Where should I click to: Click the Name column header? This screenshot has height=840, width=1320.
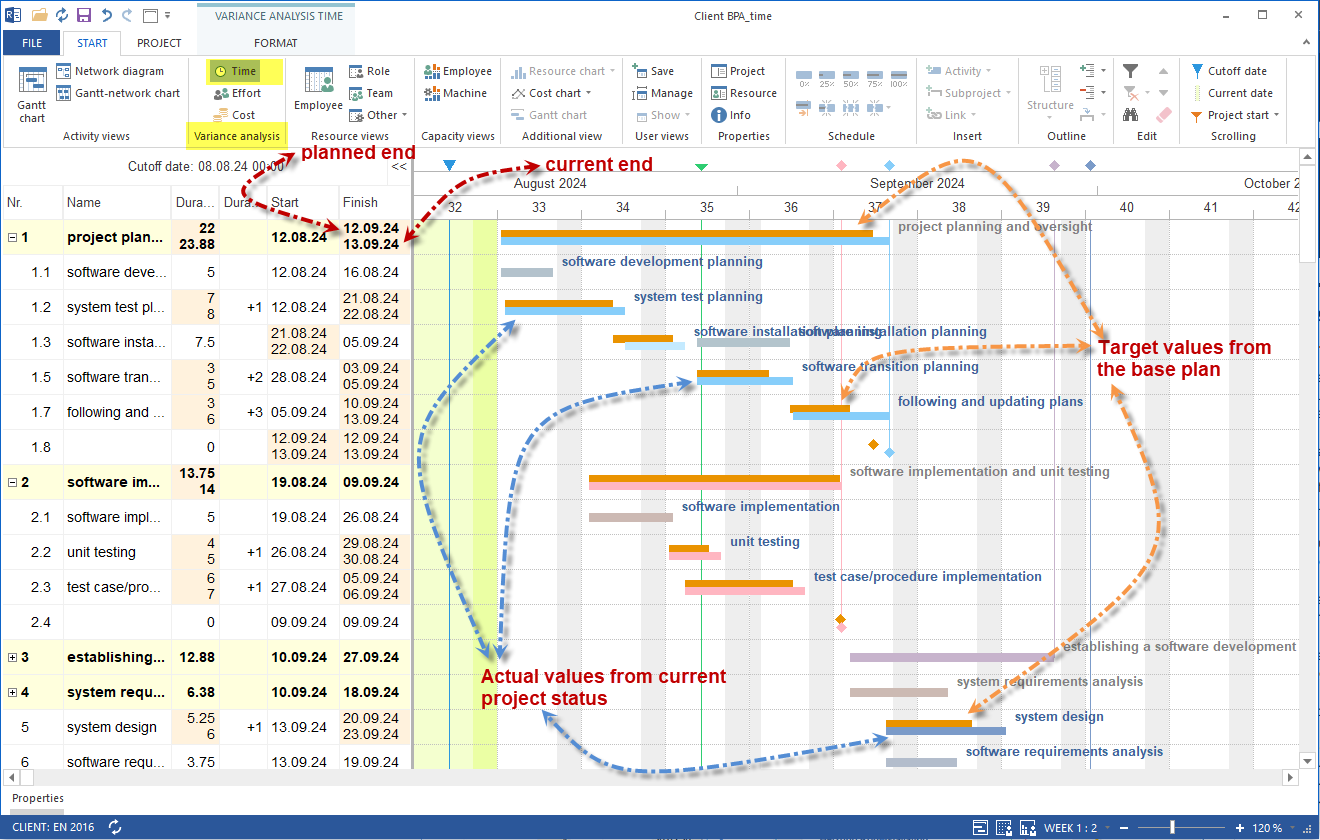click(117, 202)
